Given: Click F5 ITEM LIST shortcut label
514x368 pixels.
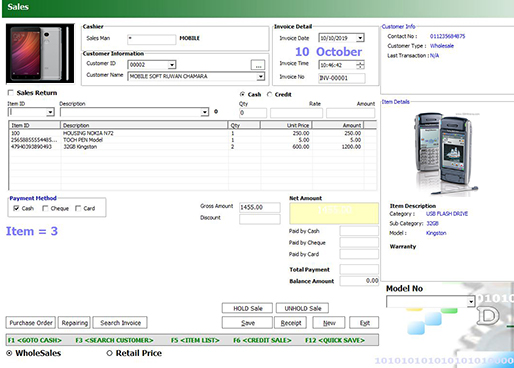Looking at the screenshot, I should pos(195,340).
